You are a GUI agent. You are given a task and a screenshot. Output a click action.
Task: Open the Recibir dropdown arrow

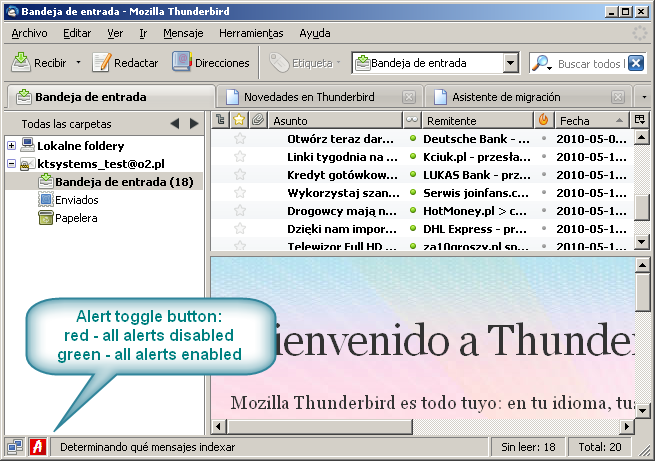pyautogui.click(x=78, y=63)
